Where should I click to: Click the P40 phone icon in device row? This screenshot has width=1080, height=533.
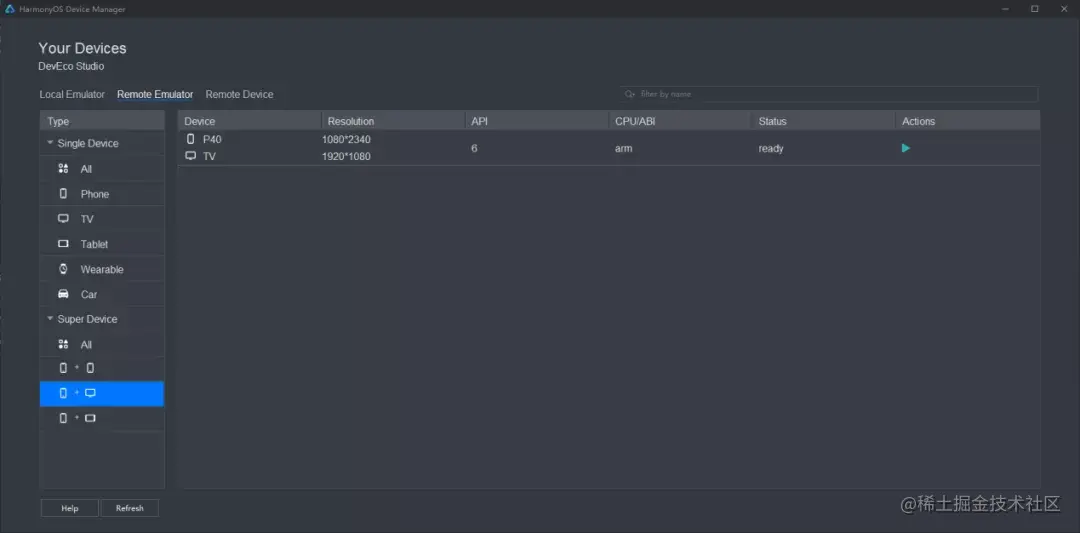click(191, 139)
